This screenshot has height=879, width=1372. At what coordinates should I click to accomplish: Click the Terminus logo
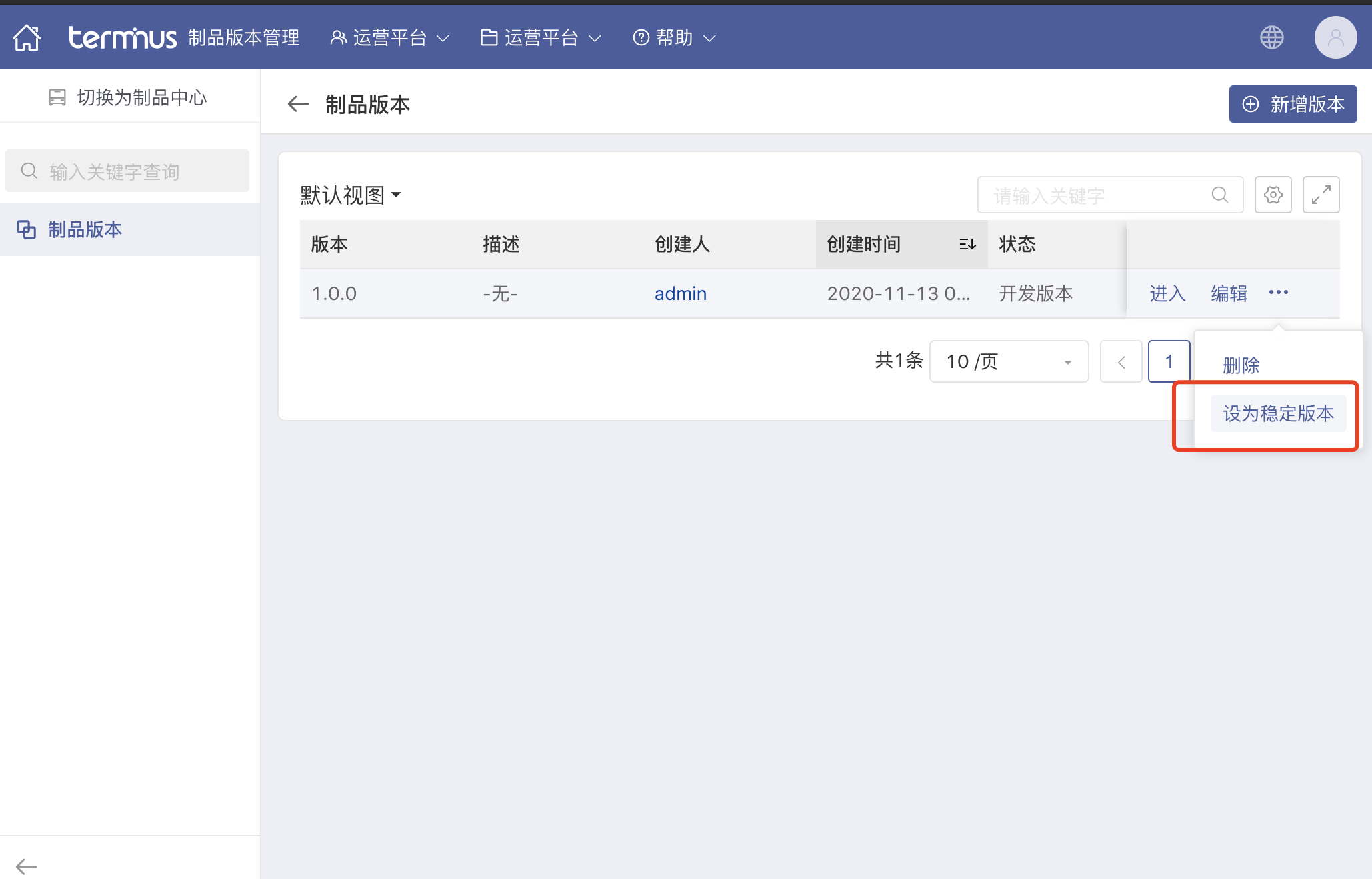(123, 37)
